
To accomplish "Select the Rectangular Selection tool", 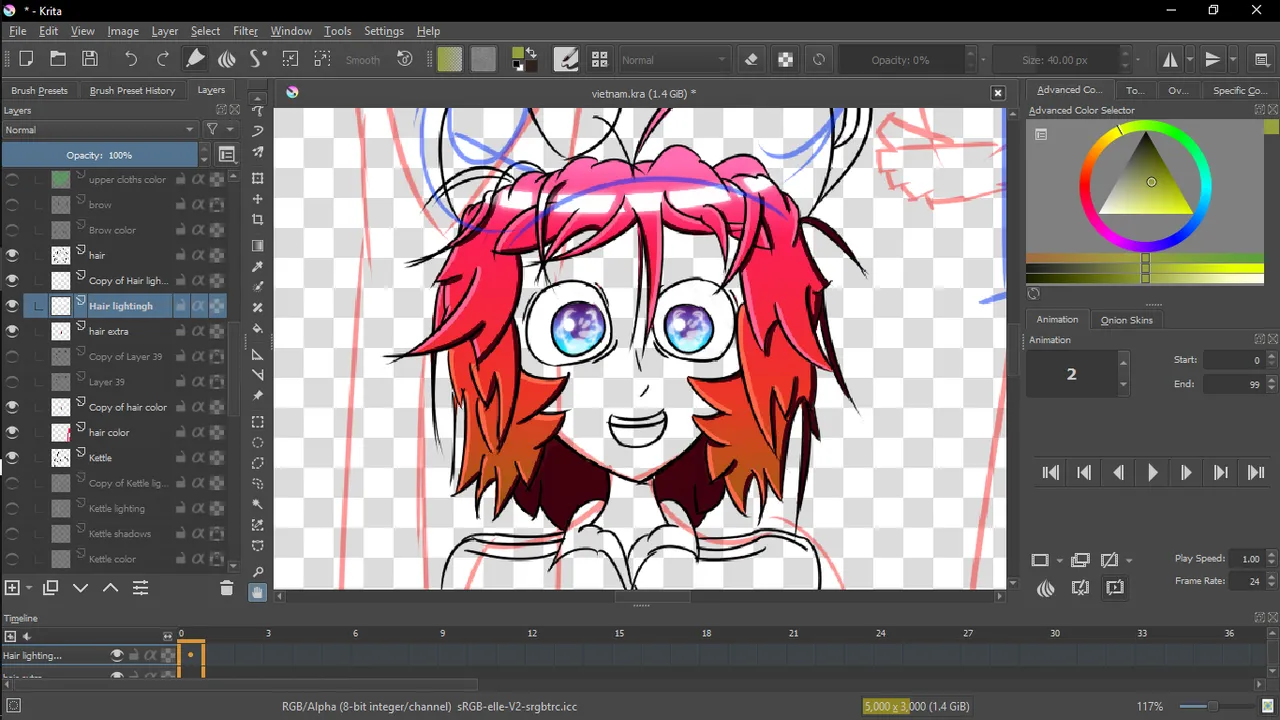I will (258, 422).
